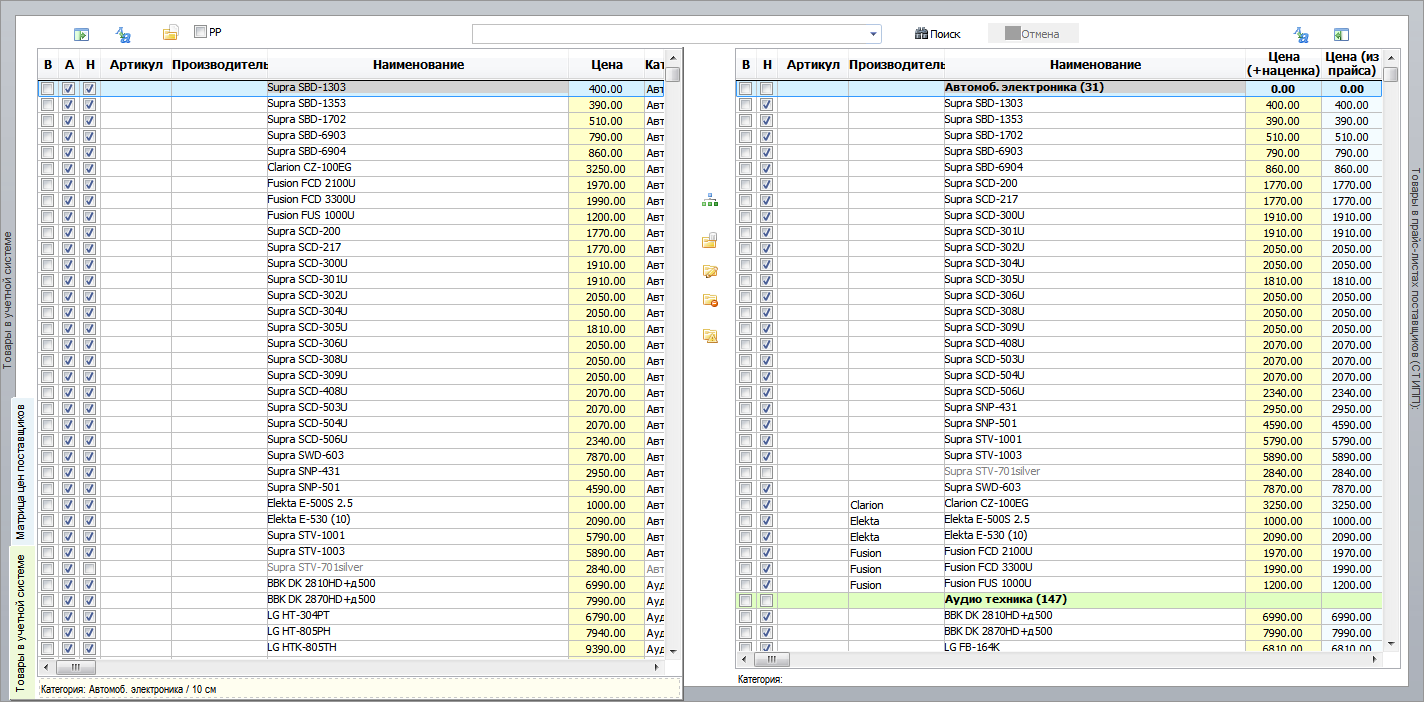The image size is (1424, 702).
Task: Click the blue letters icon above the left table
Action: click(x=124, y=35)
